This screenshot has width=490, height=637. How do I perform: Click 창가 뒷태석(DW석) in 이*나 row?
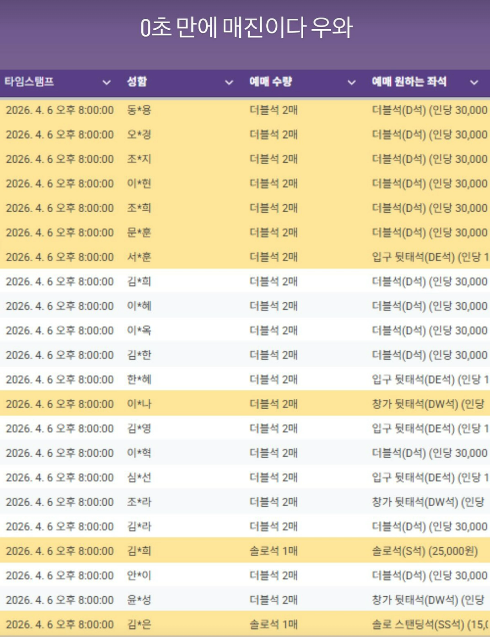[x=428, y=404]
